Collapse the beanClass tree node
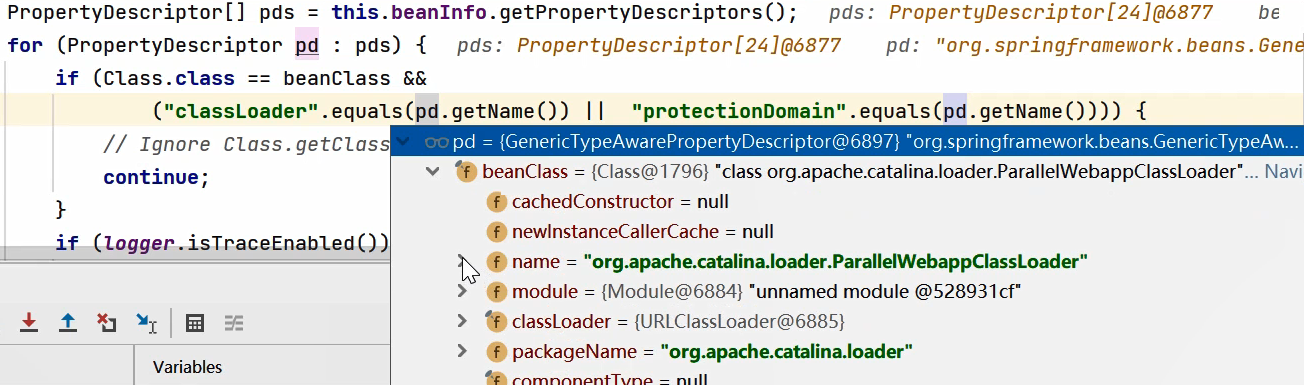This screenshot has height=385, width=1304. tap(433, 171)
